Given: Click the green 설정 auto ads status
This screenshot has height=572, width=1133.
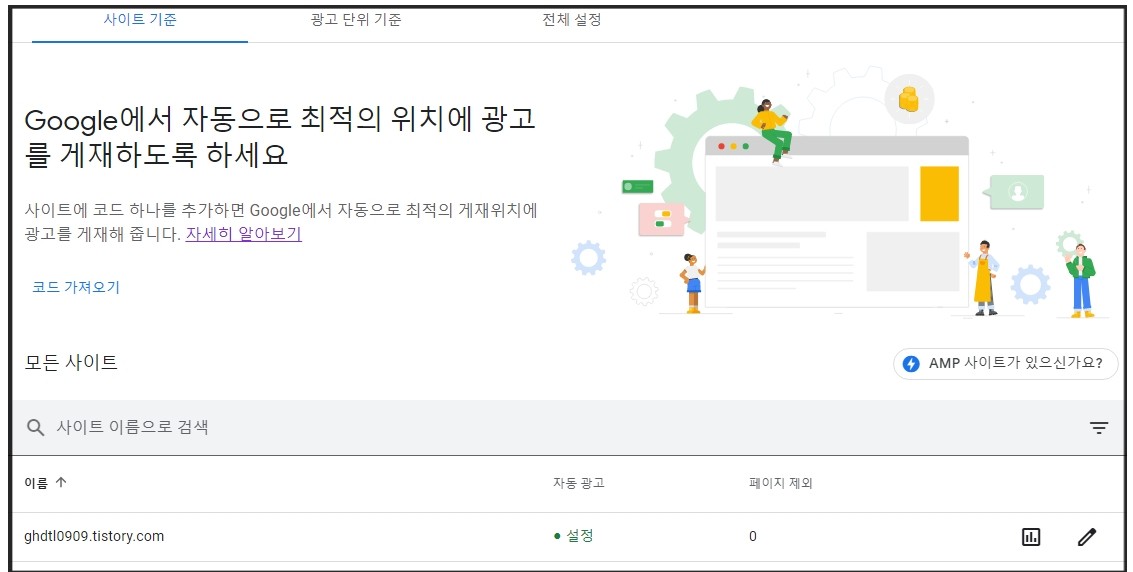Looking at the screenshot, I should [573, 536].
